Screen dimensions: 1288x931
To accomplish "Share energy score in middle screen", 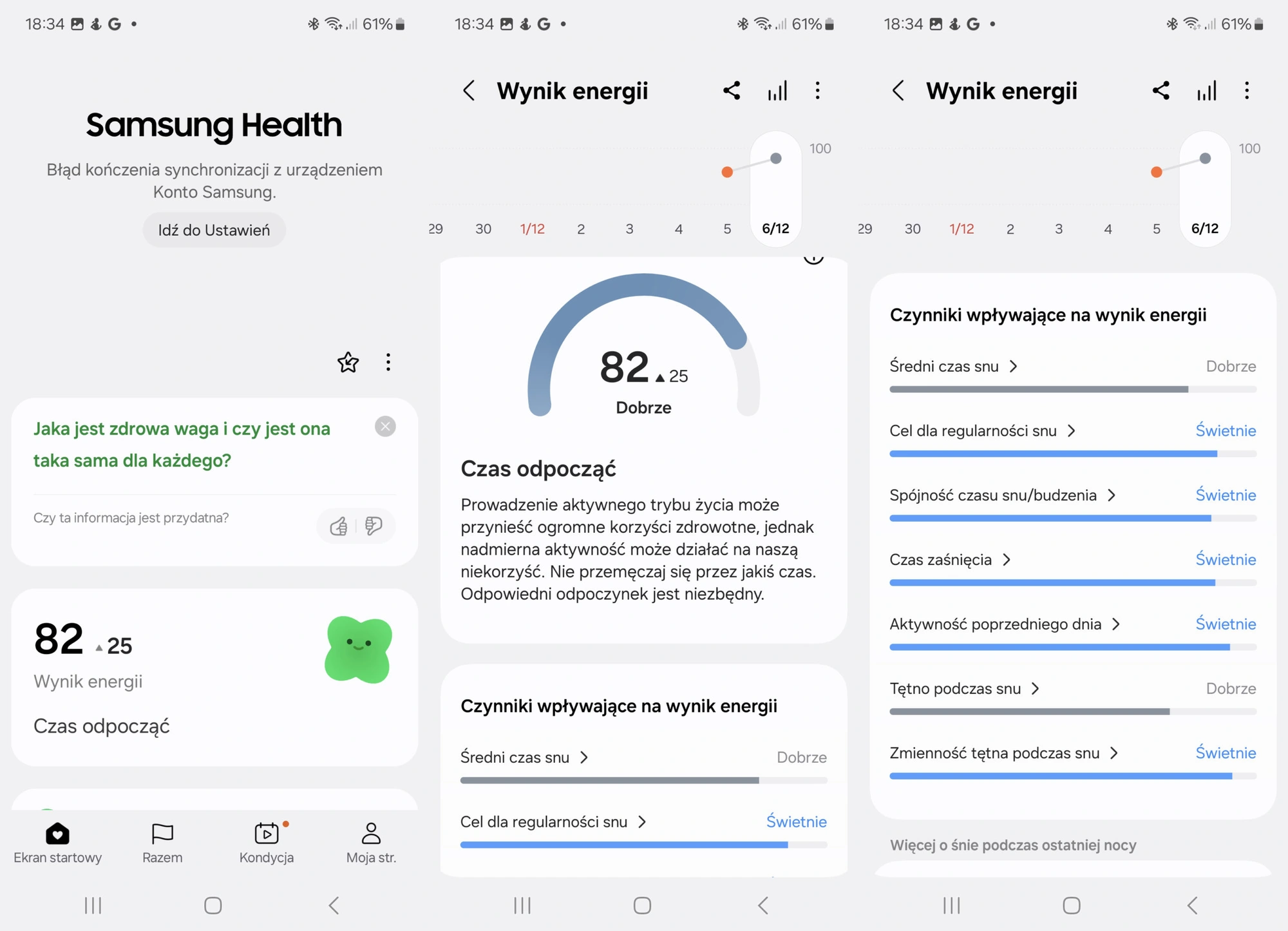I will click(732, 91).
